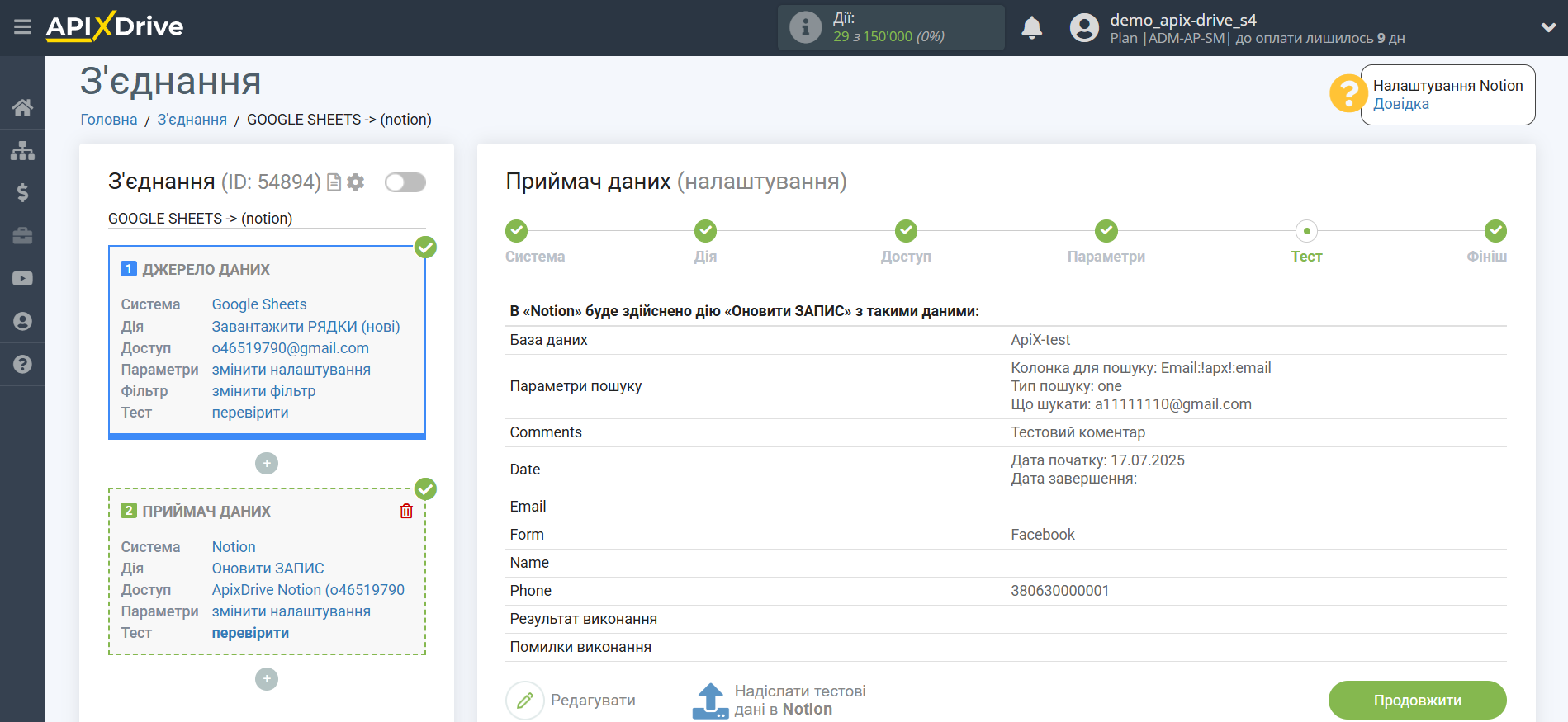Viewport: 1568px width, 722px height.
Task: Click source перевірити test link
Action: 250,413
